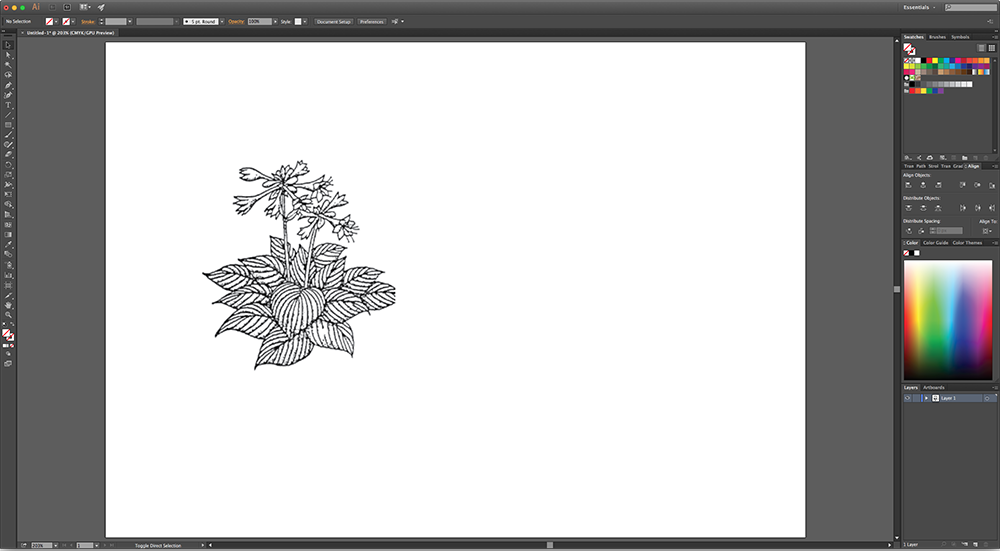Toggle Layer 1 visibility eye

click(908, 398)
